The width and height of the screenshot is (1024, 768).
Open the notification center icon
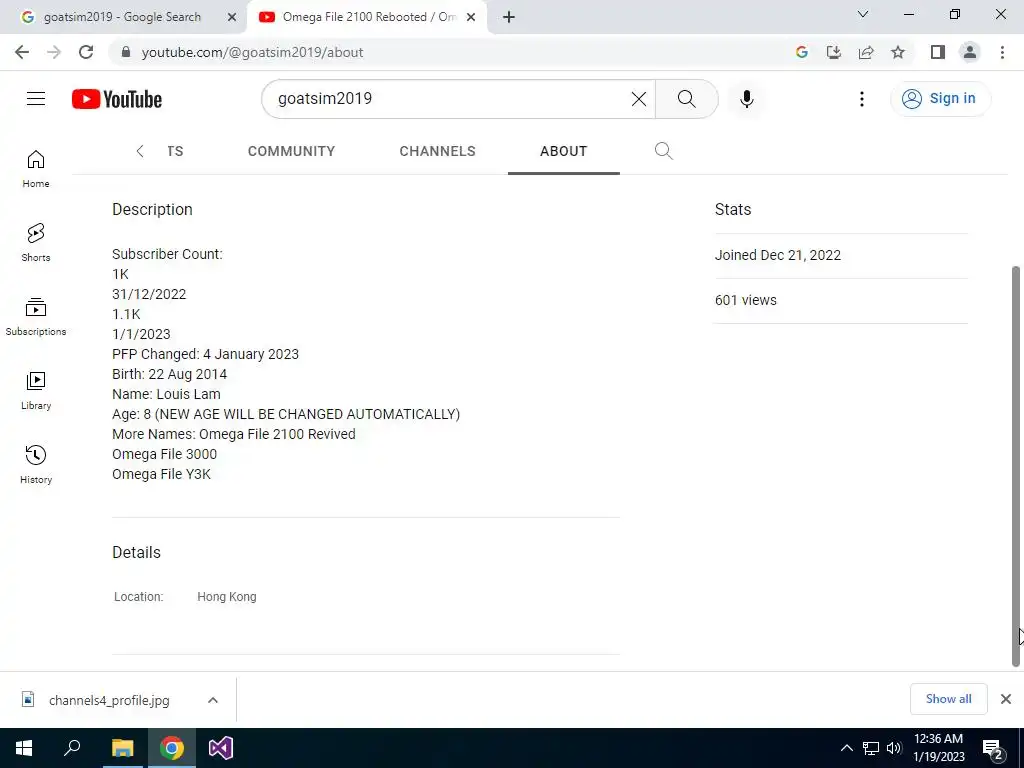[x=993, y=748]
